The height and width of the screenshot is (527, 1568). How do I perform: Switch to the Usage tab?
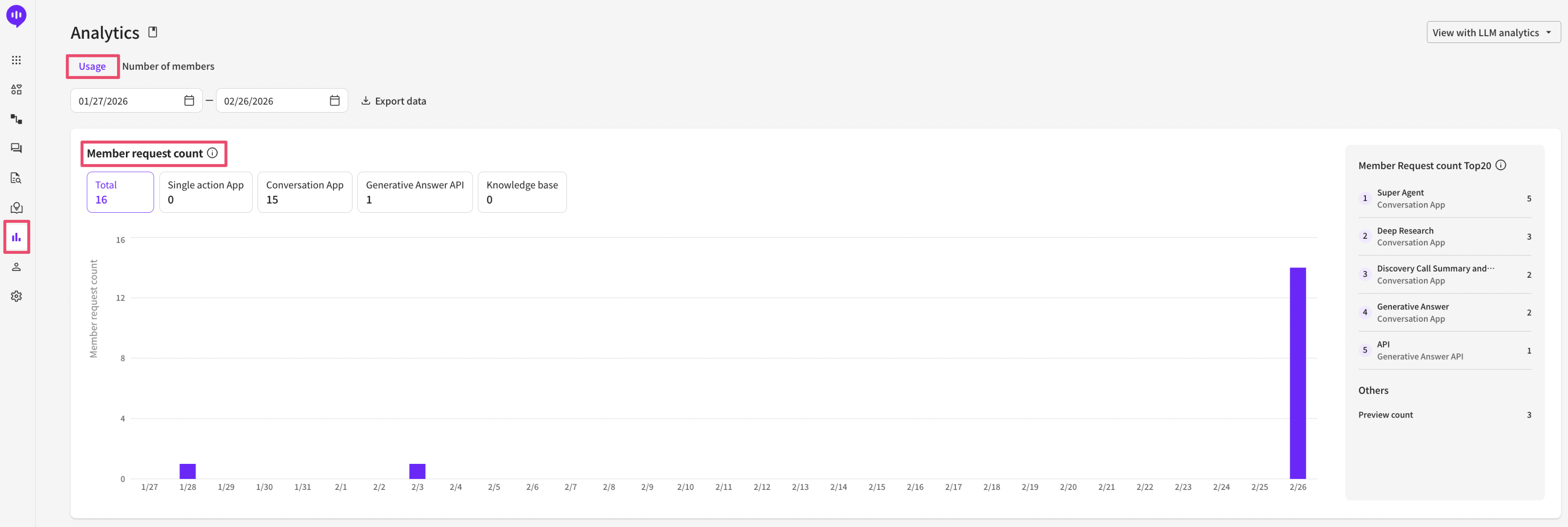(92, 66)
